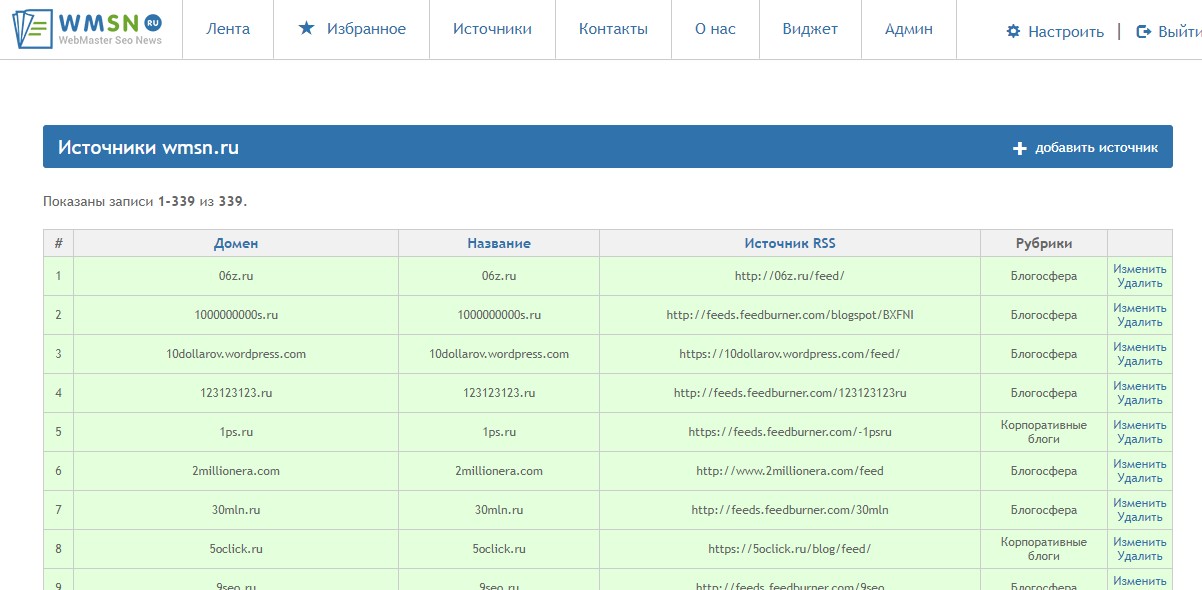This screenshot has width=1202, height=590.
Task: Click the star icon next to Избранное
Action: [306, 29]
